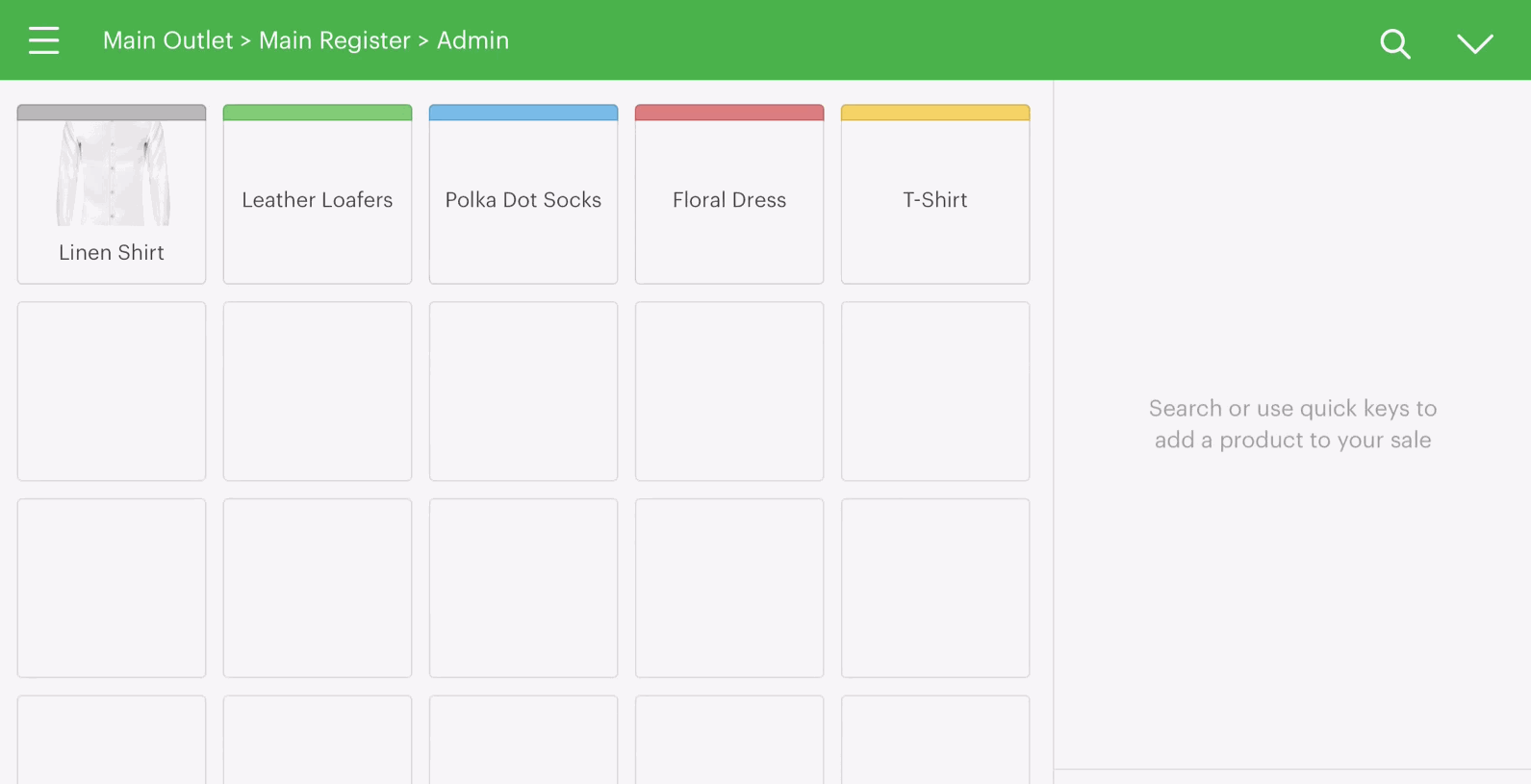Click the red color bar on Floral Dress
The height and width of the screenshot is (784, 1531).
click(729, 113)
